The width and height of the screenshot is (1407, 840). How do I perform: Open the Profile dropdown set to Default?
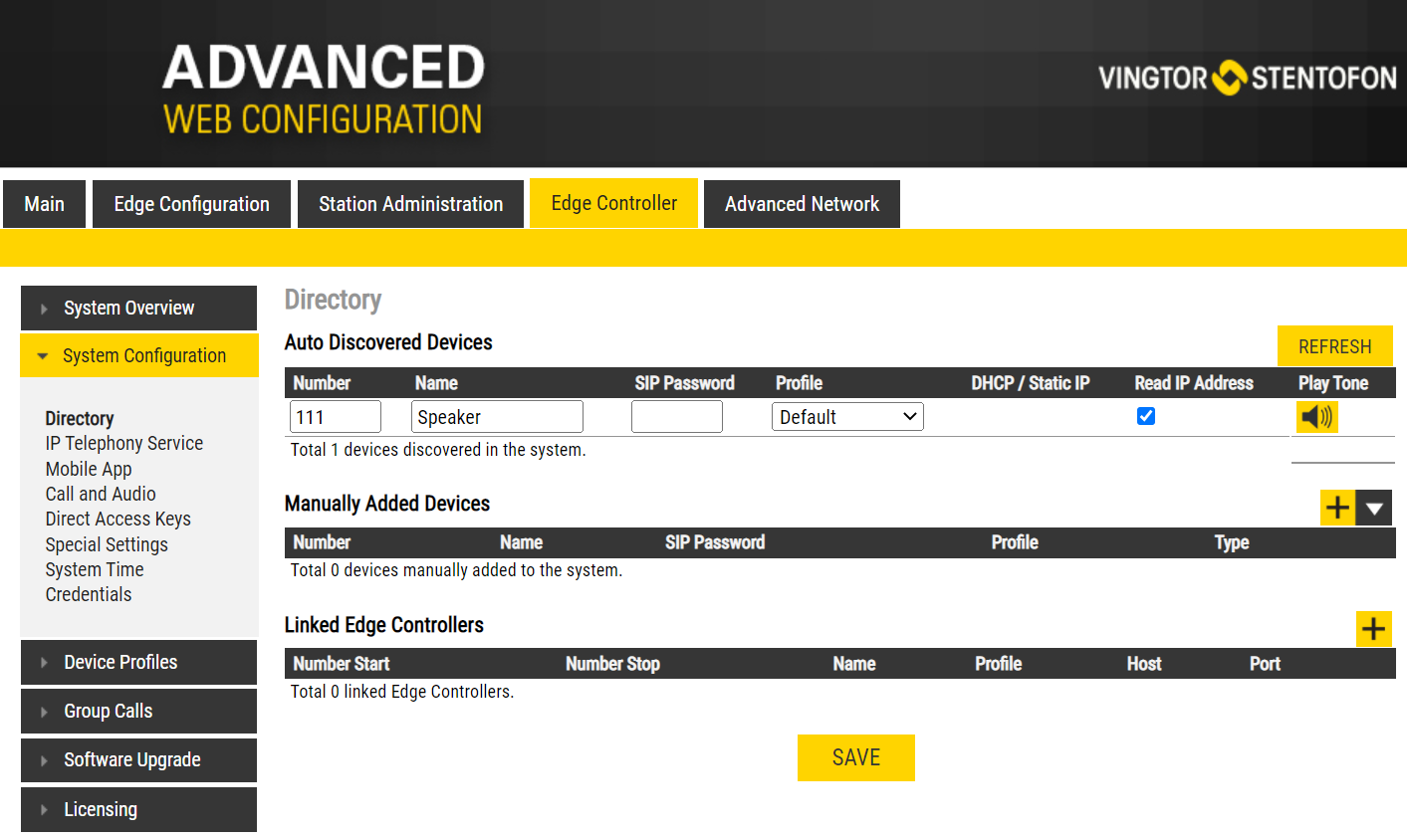click(x=847, y=417)
